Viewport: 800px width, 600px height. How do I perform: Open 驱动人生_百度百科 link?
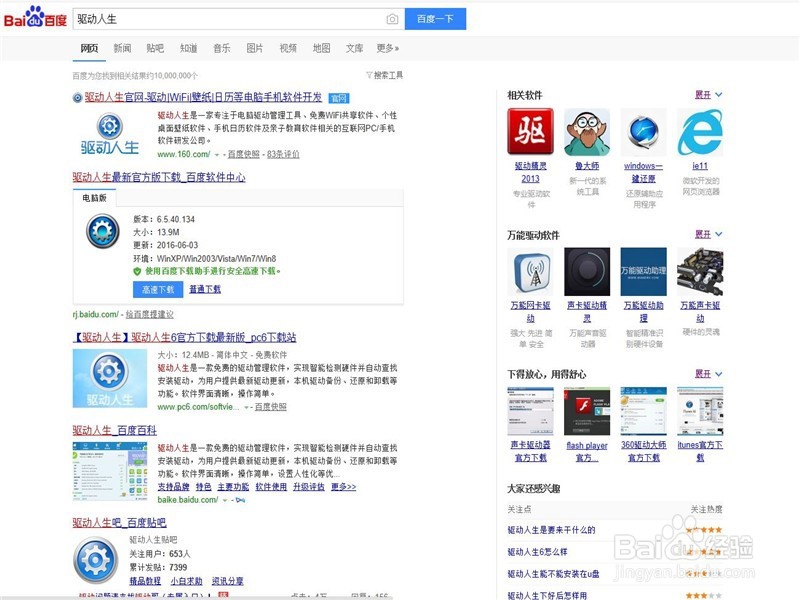(x=114, y=430)
